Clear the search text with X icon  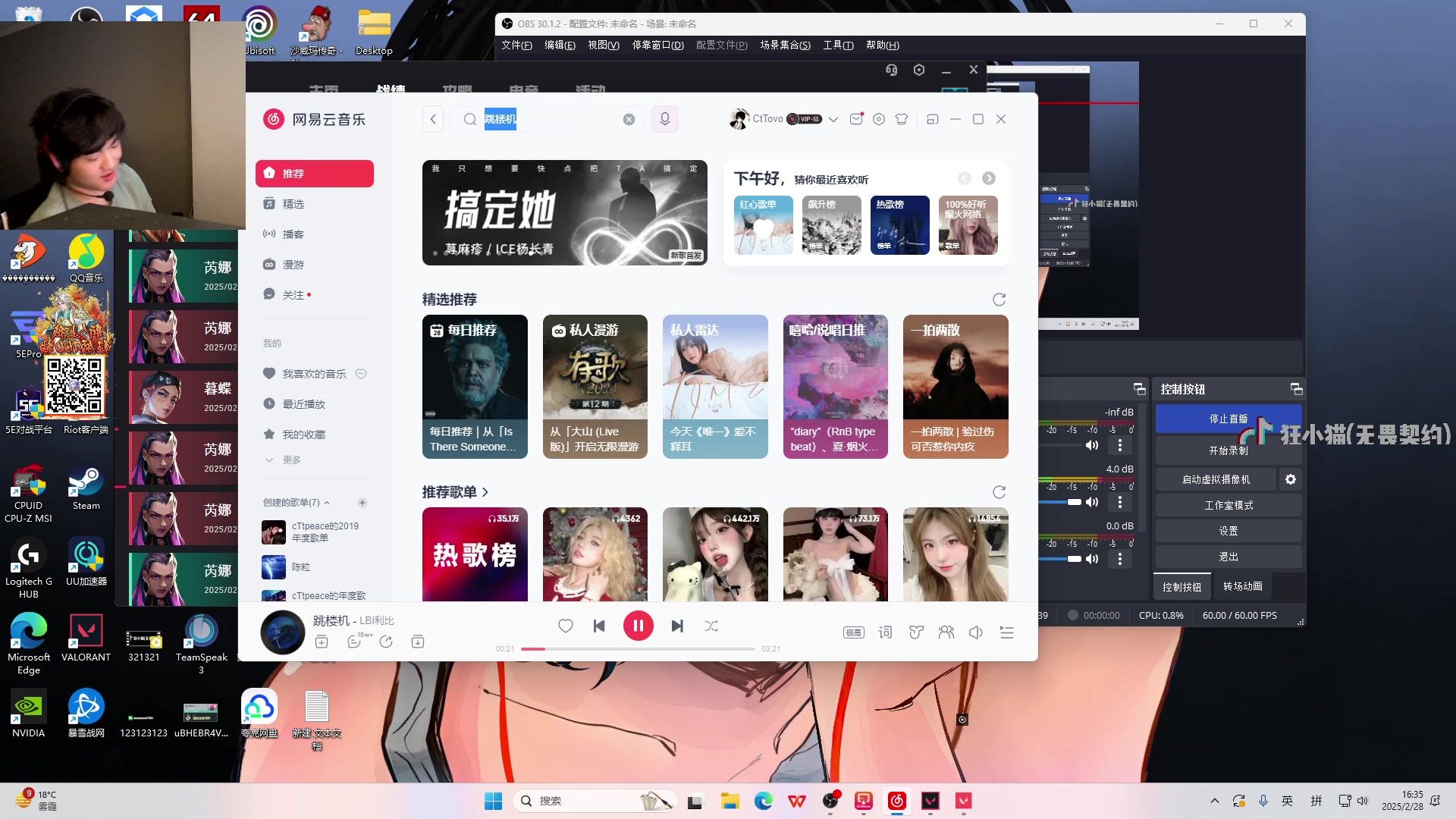(x=629, y=120)
